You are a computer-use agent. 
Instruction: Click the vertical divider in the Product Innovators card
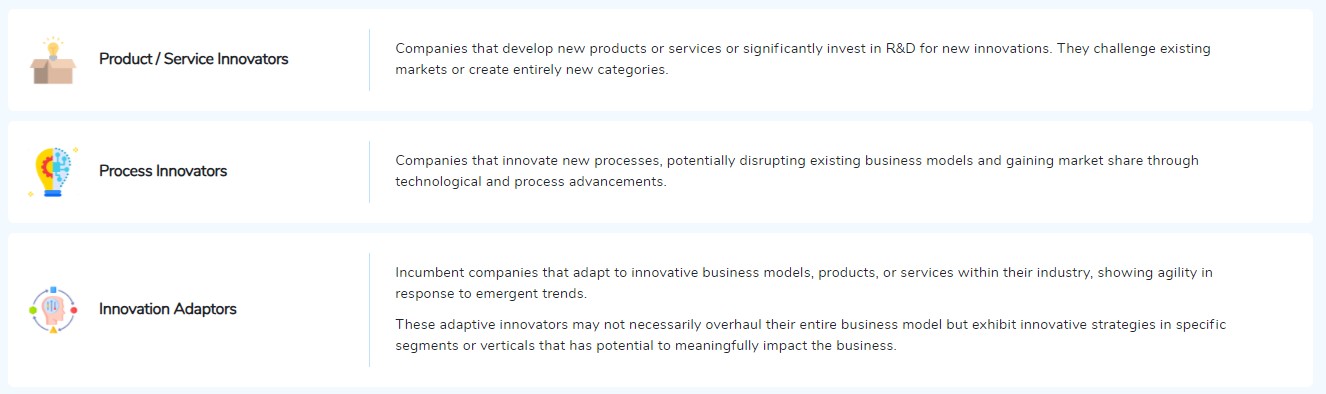(x=369, y=60)
